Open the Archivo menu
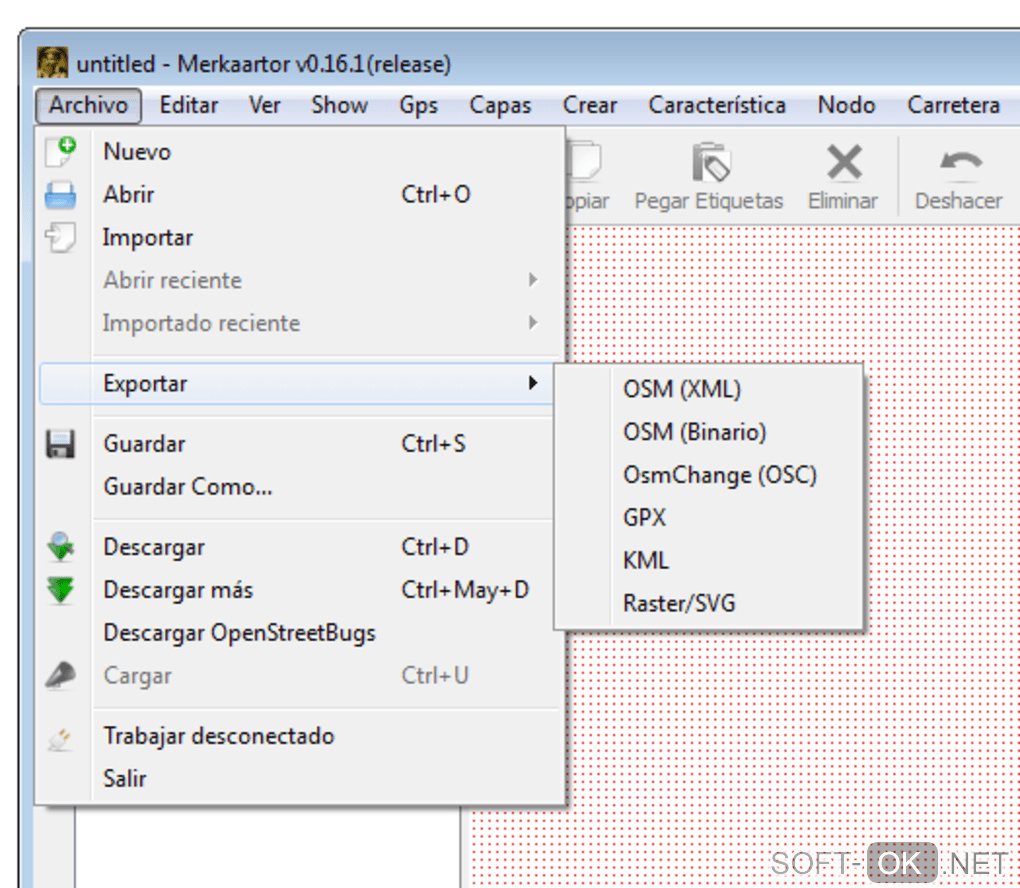 88,105
